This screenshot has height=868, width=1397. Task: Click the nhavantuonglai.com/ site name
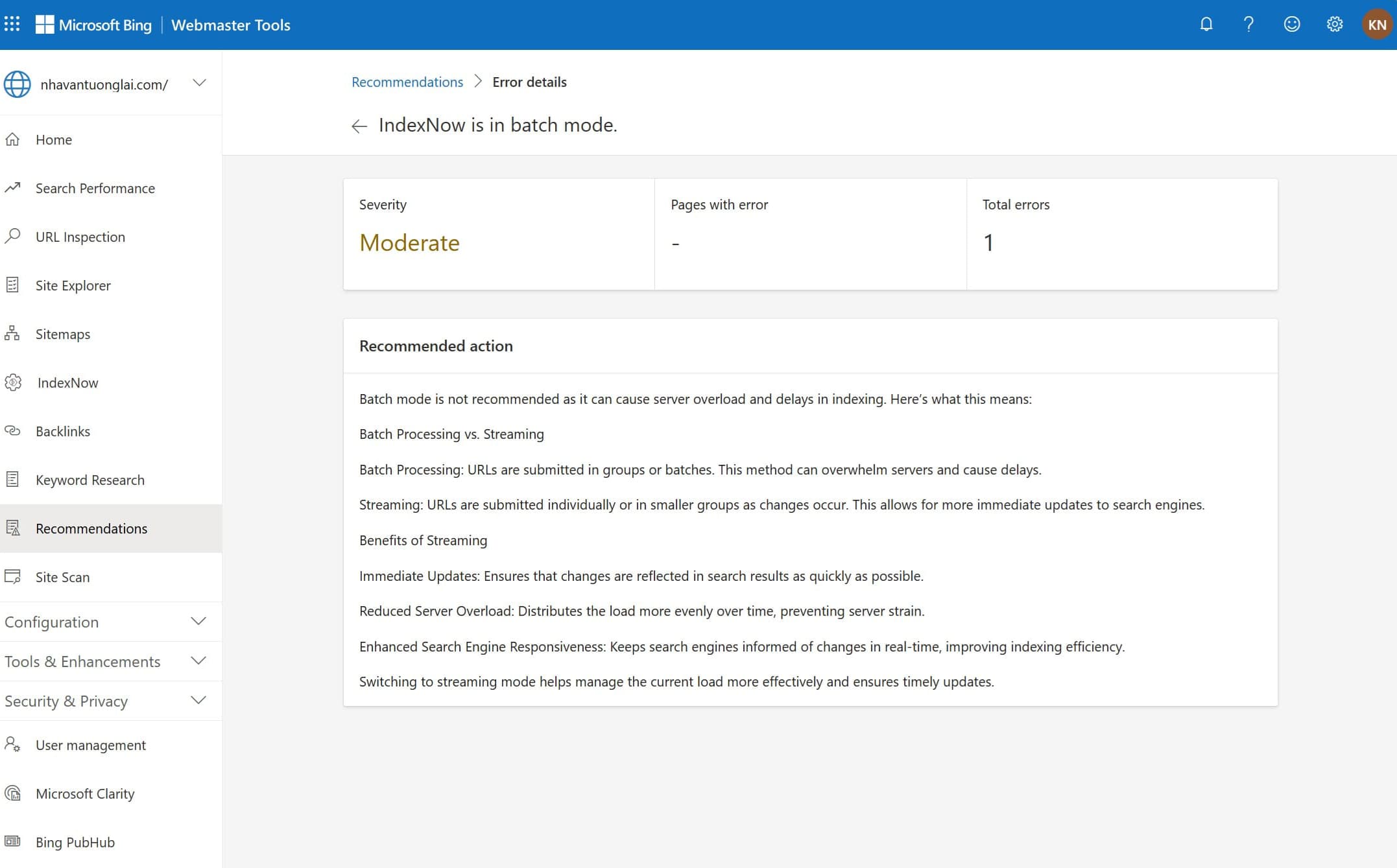pos(104,84)
